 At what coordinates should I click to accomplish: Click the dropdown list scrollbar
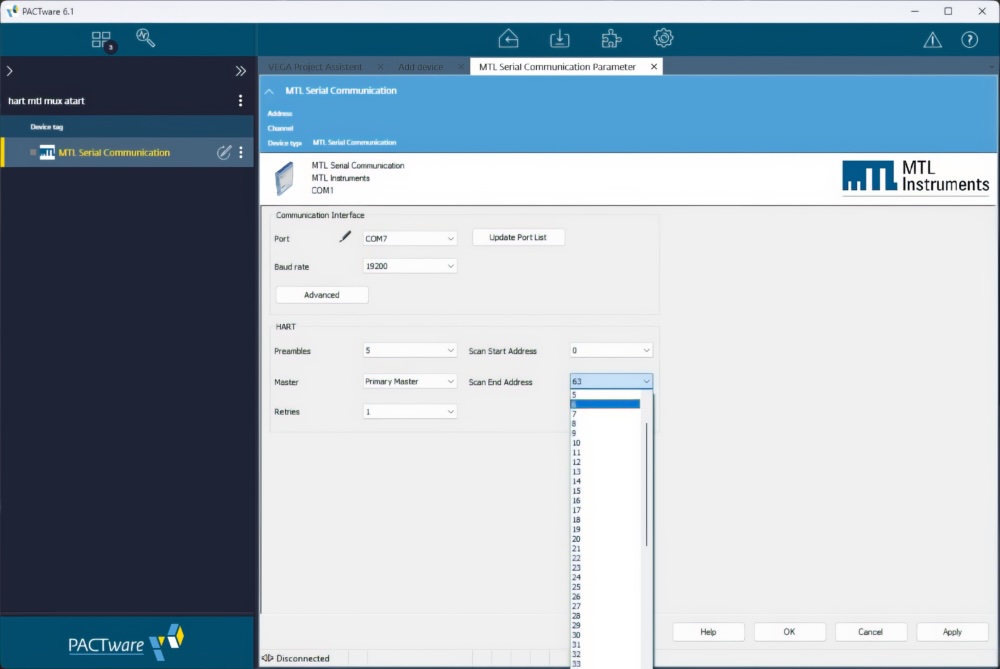[647, 485]
